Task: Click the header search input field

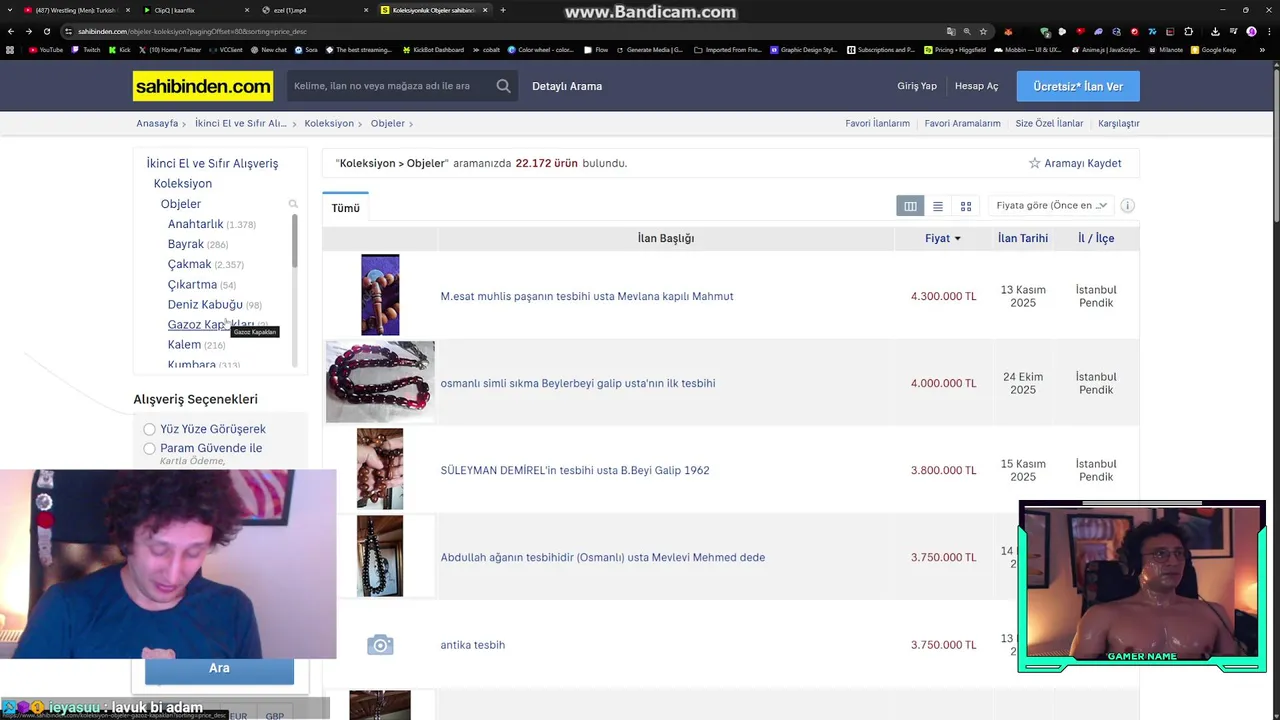Action: point(390,86)
